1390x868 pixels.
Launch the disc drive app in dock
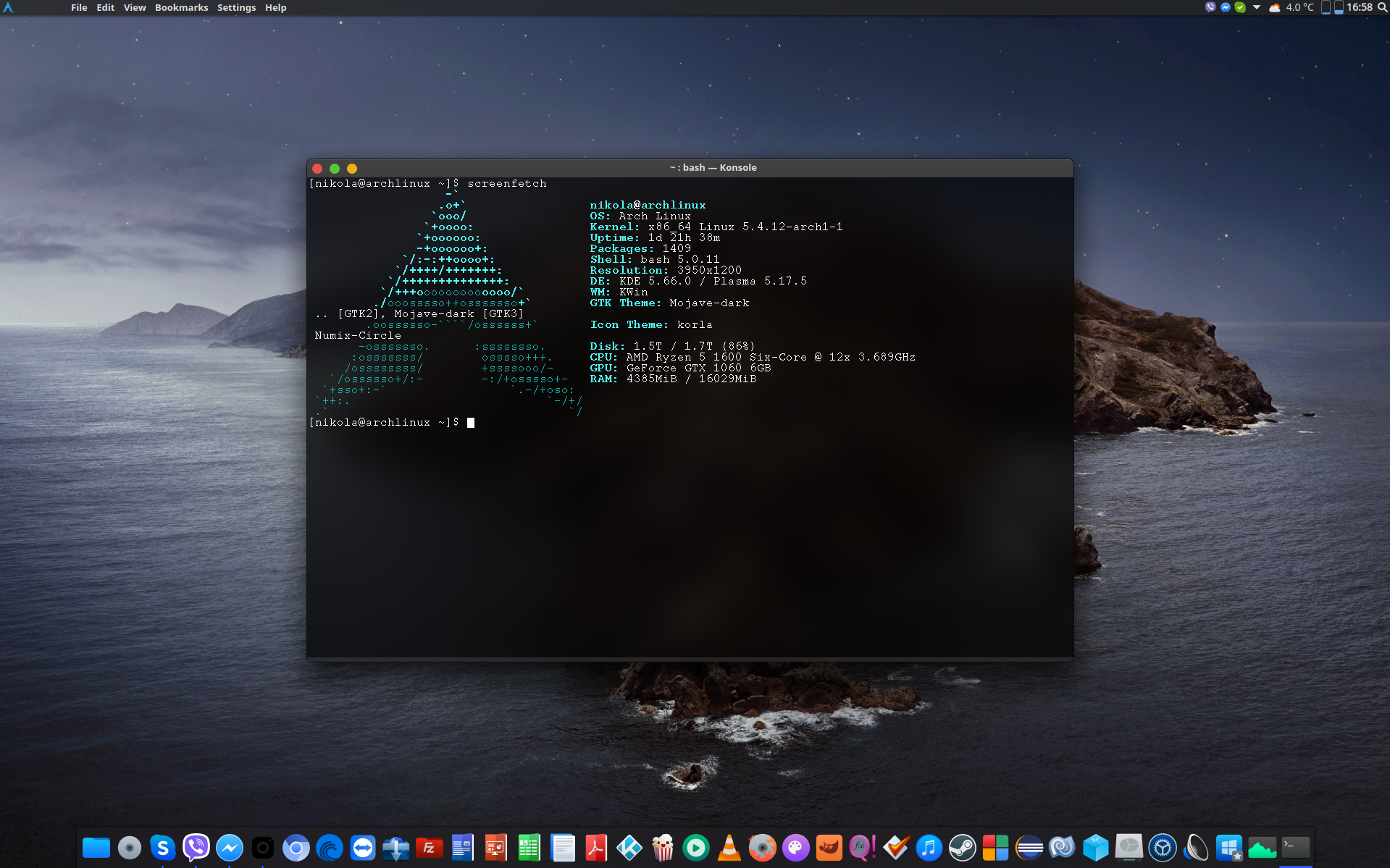coord(130,848)
